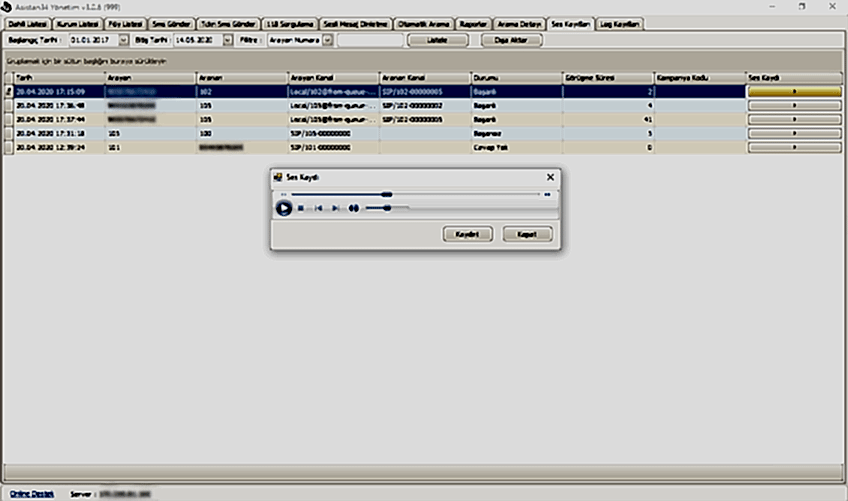The height and width of the screenshot is (501, 848).
Task: Play recording for the Cevap Yok row
Action: pos(794,147)
